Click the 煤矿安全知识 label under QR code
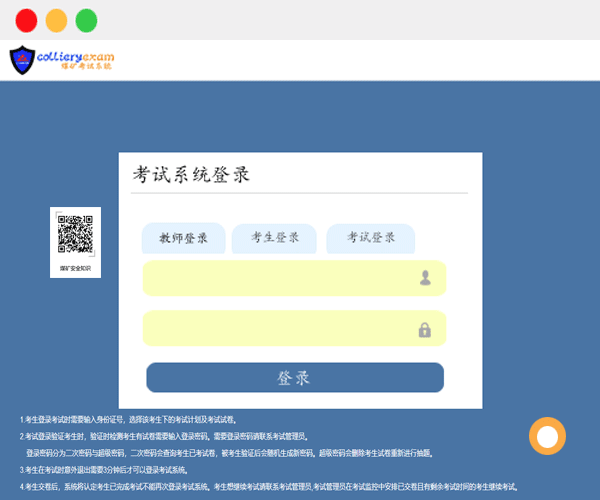600x500 pixels. [x=75, y=268]
